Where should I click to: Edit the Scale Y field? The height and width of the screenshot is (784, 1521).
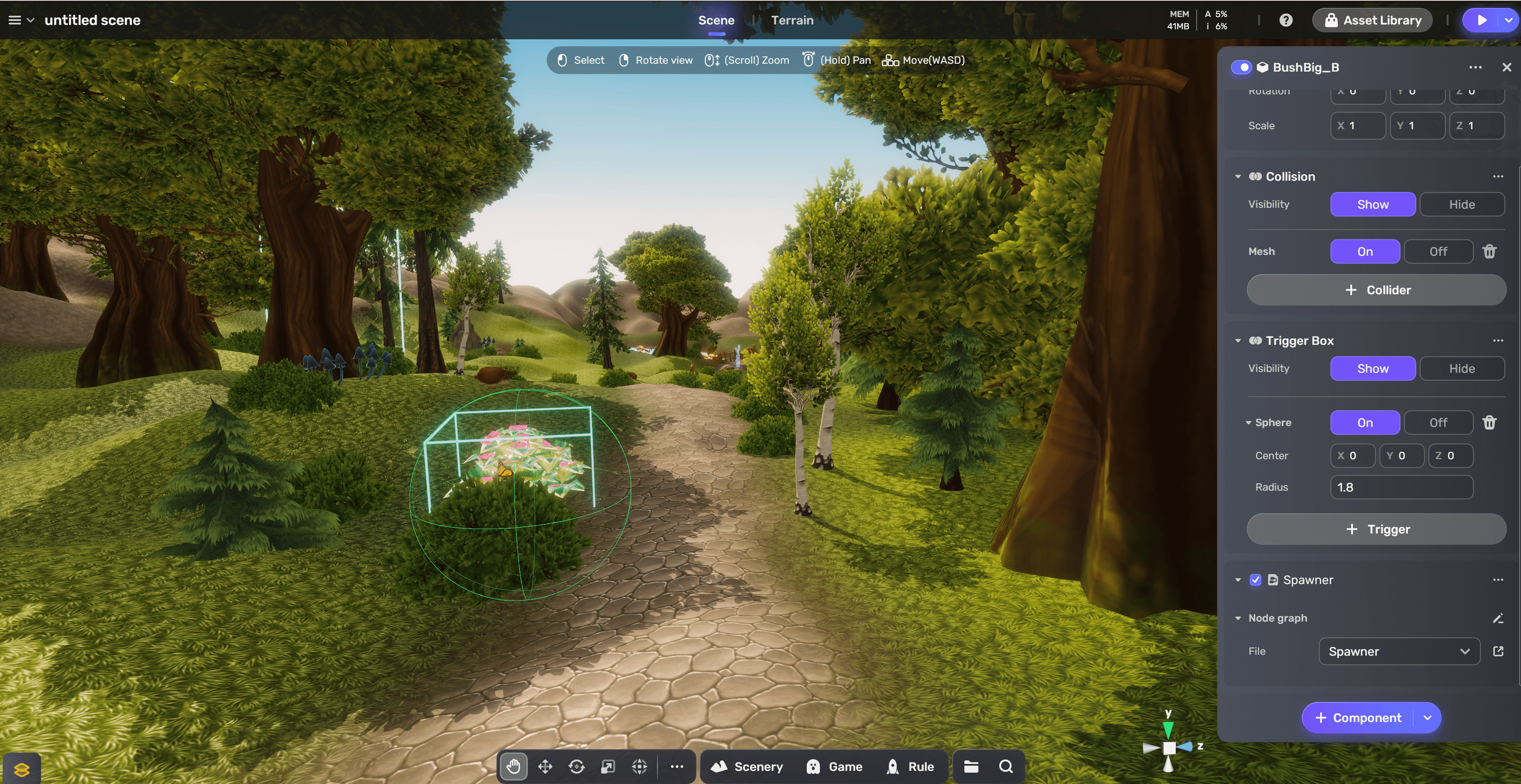(x=1417, y=126)
